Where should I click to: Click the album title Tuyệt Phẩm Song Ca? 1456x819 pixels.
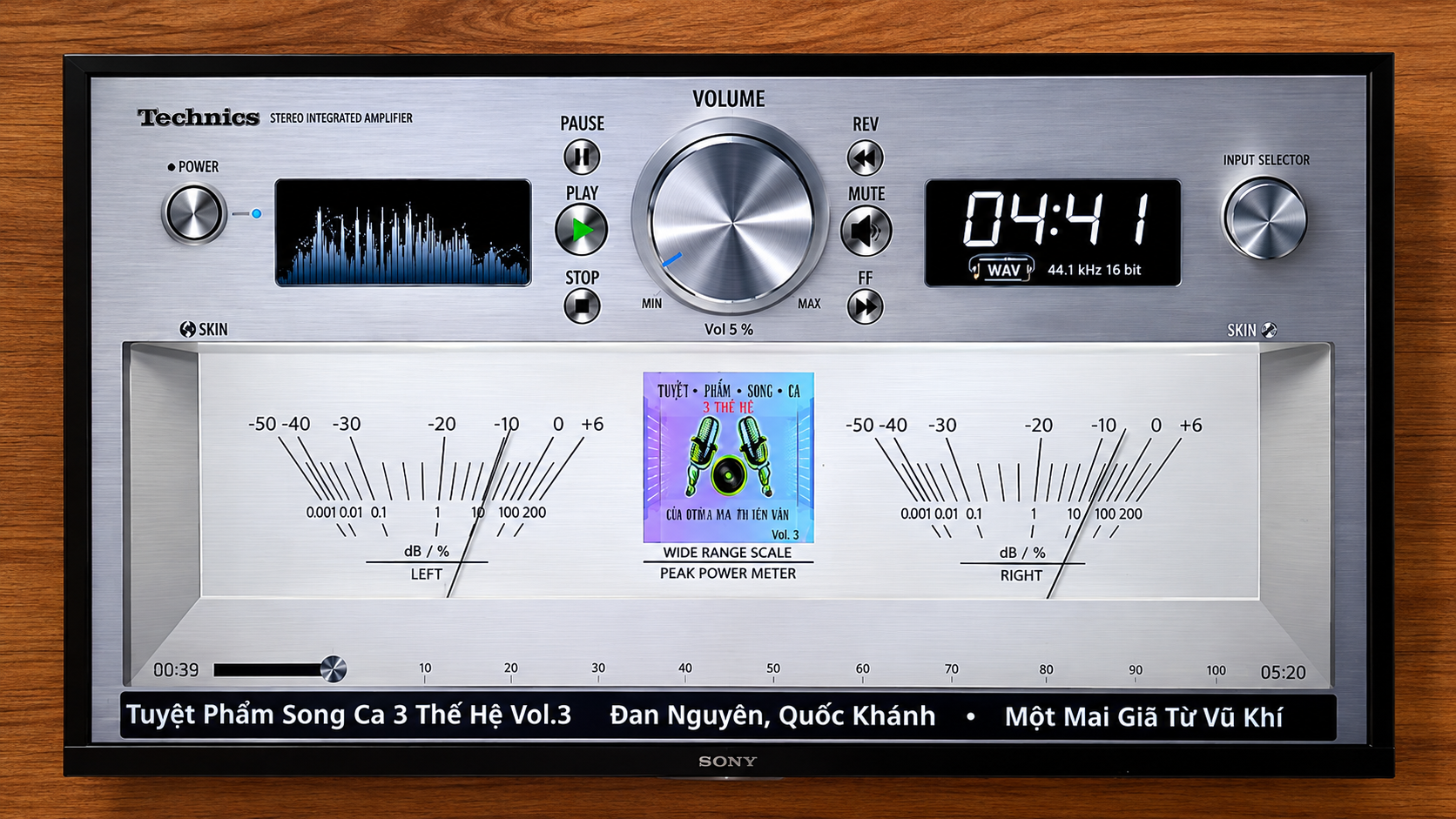tap(348, 715)
